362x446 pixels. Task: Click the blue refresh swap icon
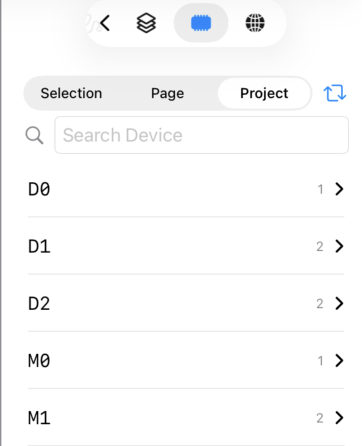pos(335,93)
